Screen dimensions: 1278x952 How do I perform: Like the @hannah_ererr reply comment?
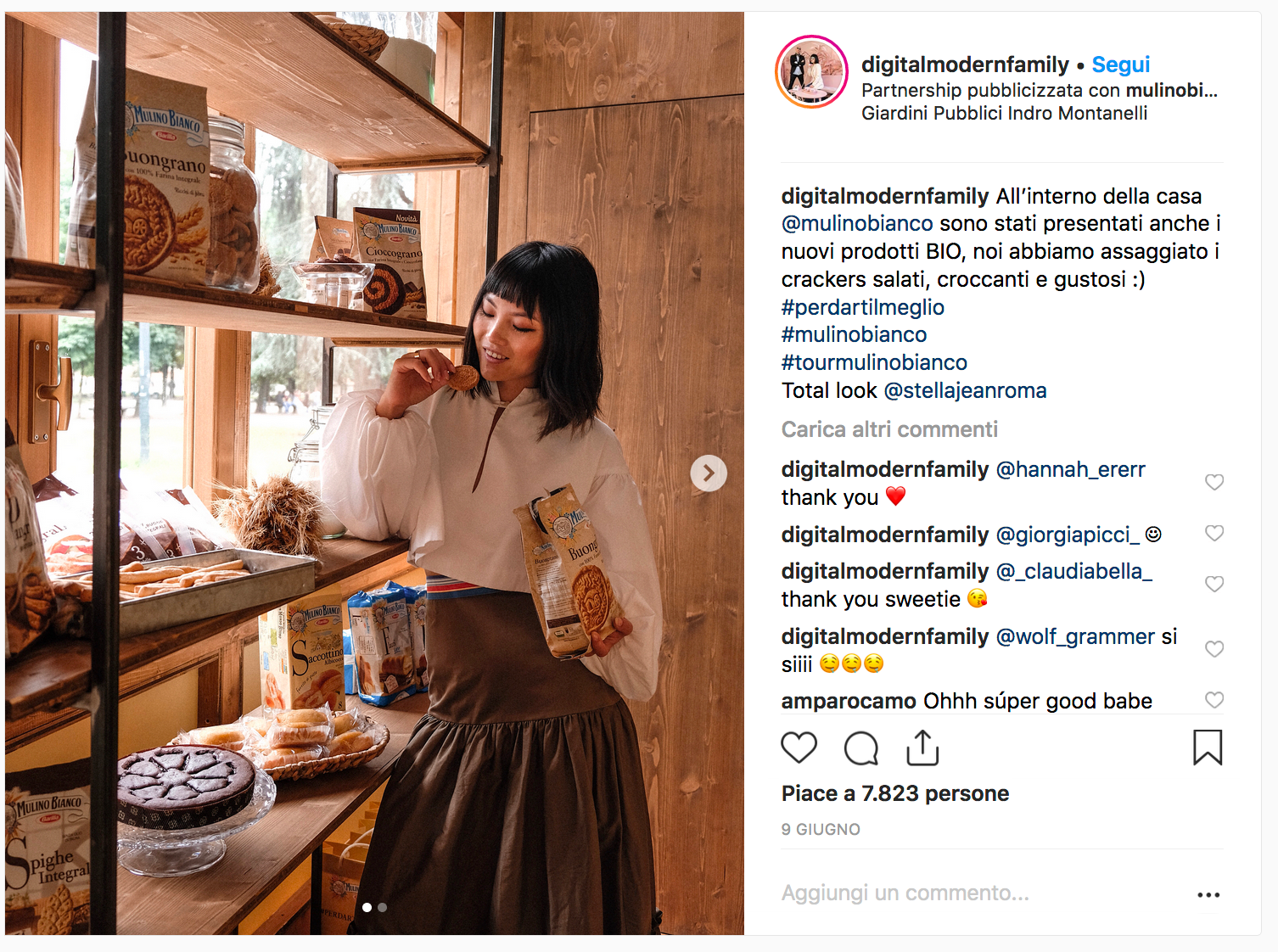pos(1214,482)
